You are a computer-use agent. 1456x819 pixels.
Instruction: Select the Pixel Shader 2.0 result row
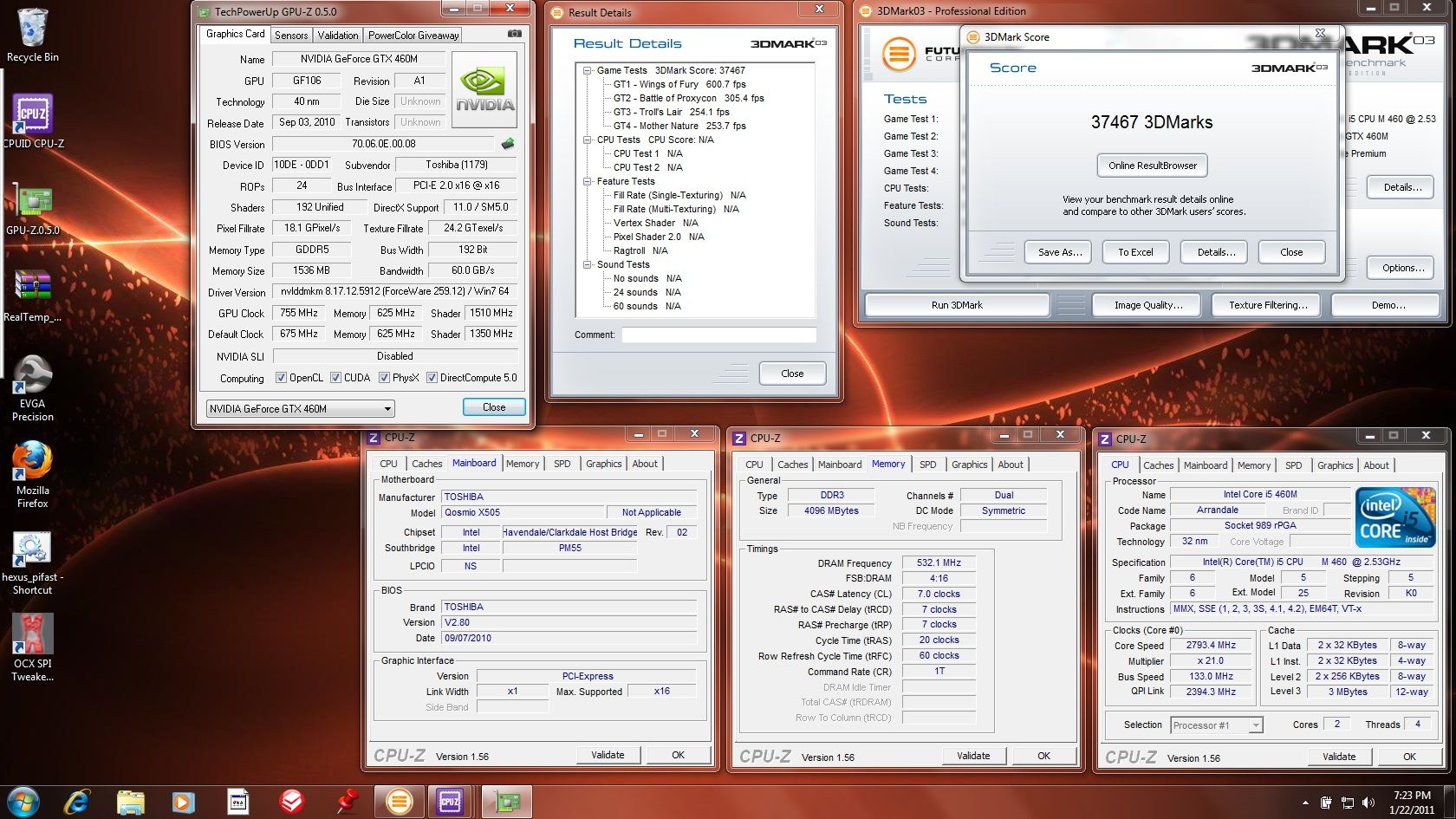[x=658, y=237]
